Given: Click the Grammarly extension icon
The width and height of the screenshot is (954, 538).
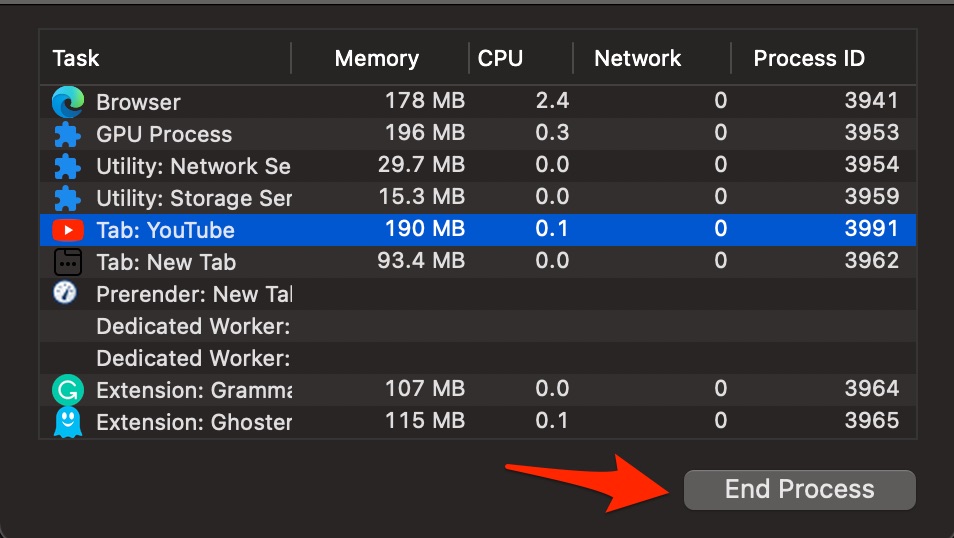Looking at the screenshot, I should (x=68, y=390).
